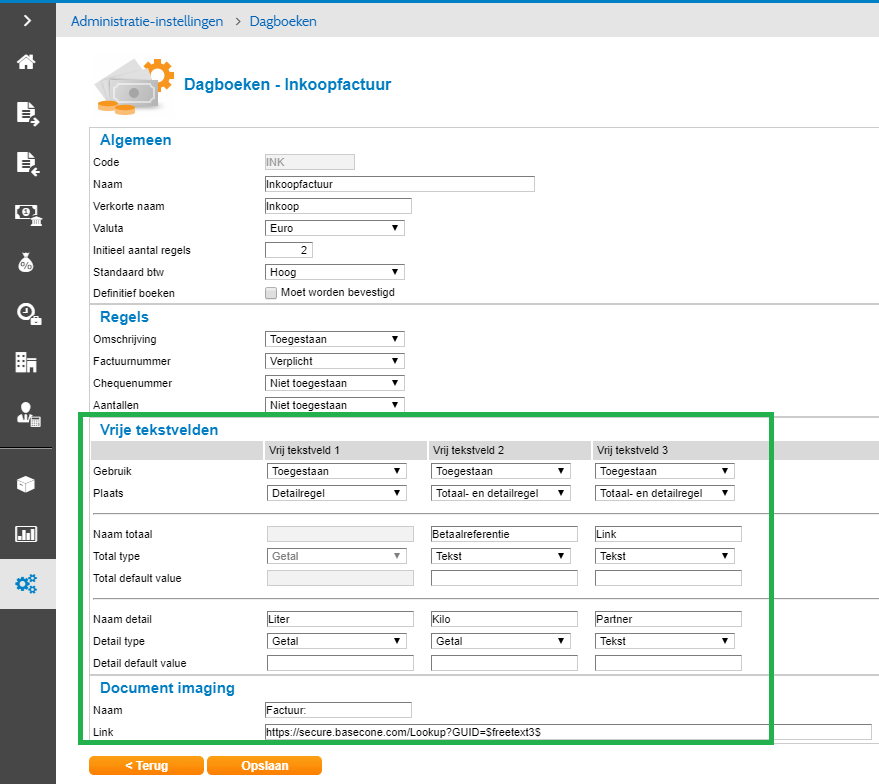
Task: Open the Factuurnummer dropdown set to Verplicht
Action: coord(334,361)
